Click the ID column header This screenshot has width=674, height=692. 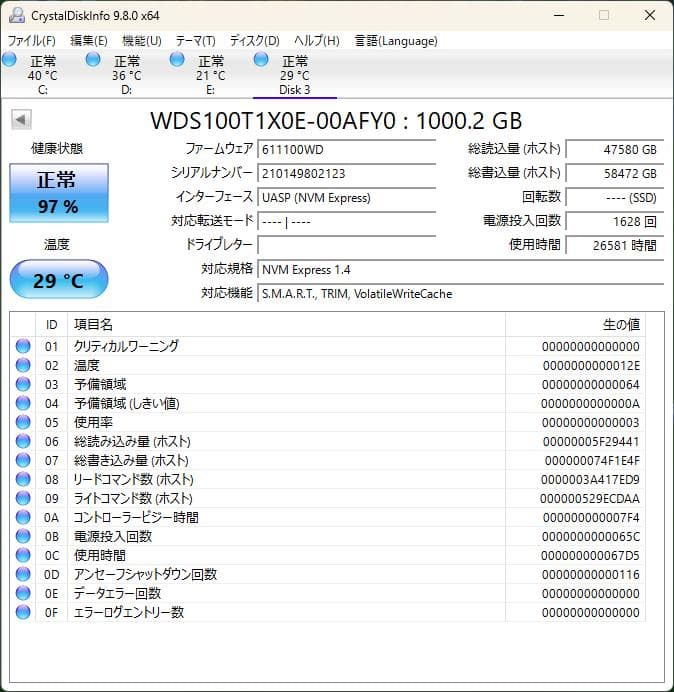click(x=52, y=325)
